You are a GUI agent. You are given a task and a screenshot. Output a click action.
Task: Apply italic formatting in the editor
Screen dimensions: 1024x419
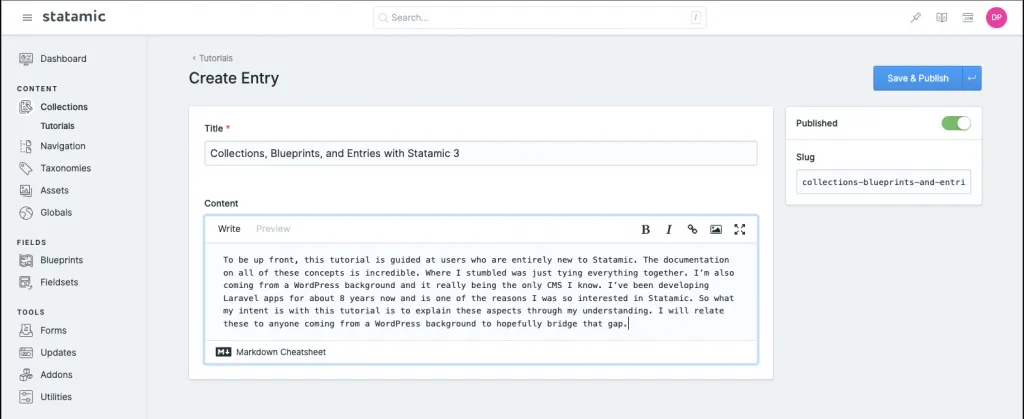click(669, 229)
